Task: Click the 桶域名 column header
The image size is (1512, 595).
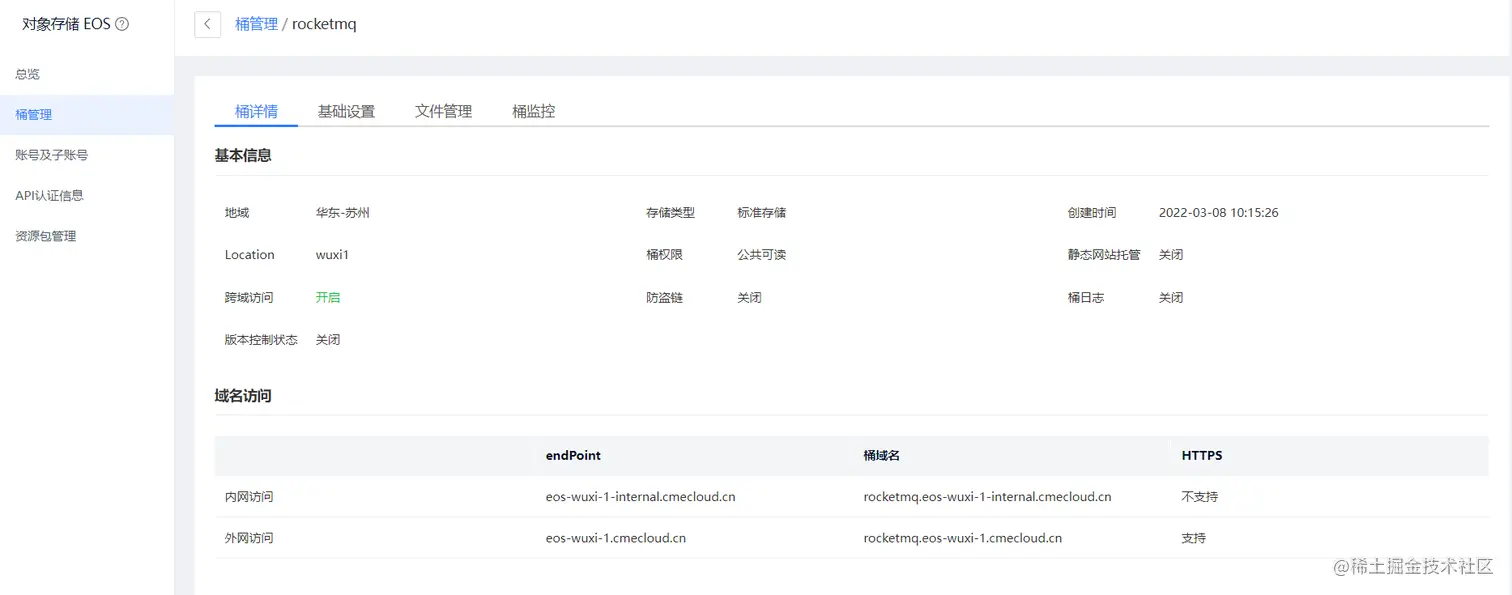Action: coord(882,455)
